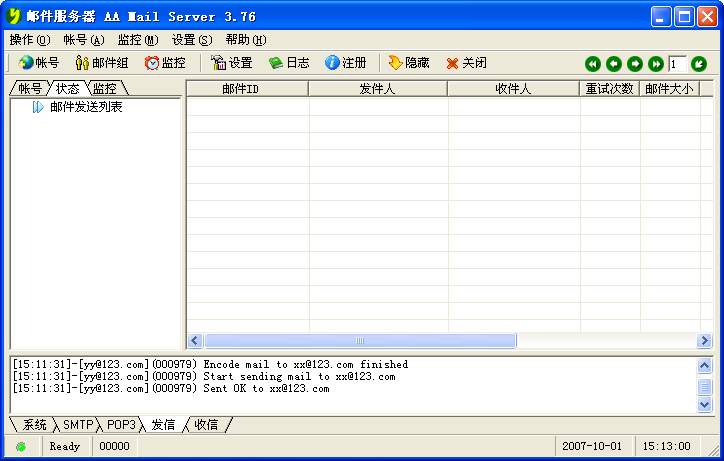
Task: Click the application logo icon in title bar
Action: pos(14,16)
